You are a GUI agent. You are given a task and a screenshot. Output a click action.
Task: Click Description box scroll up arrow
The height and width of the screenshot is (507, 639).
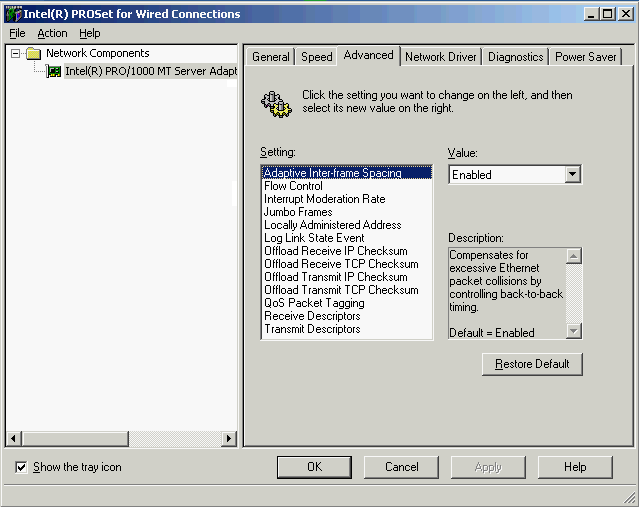click(x=574, y=256)
